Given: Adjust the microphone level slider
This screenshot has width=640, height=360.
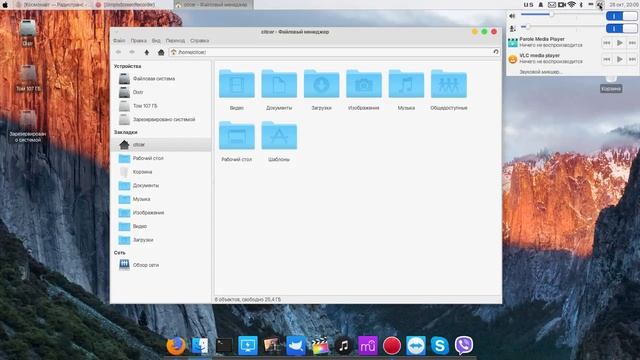Looking at the screenshot, I should 562,27.
